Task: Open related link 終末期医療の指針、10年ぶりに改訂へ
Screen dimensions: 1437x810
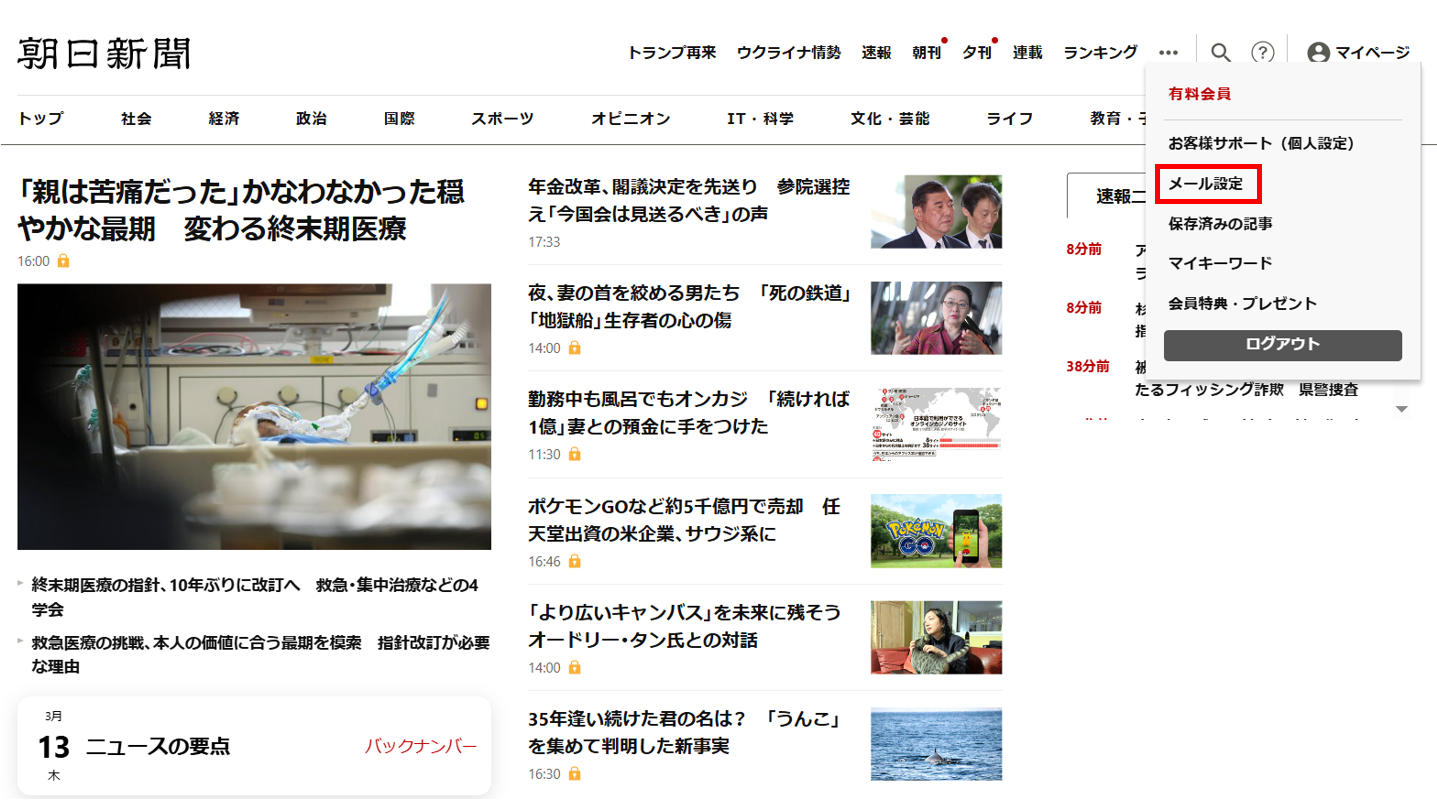Action: click(x=255, y=597)
